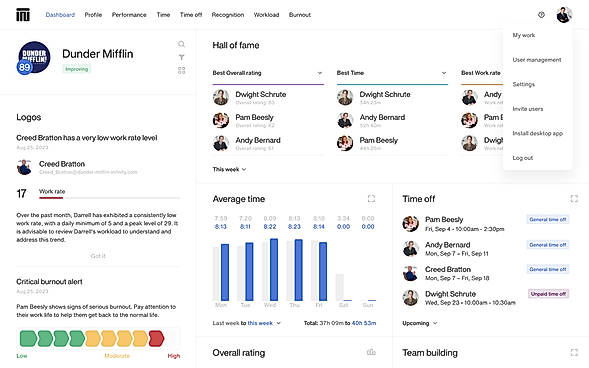The width and height of the screenshot is (589, 368).
Task: Expand the Team building widget fullscreen icon
Action: coord(574,352)
